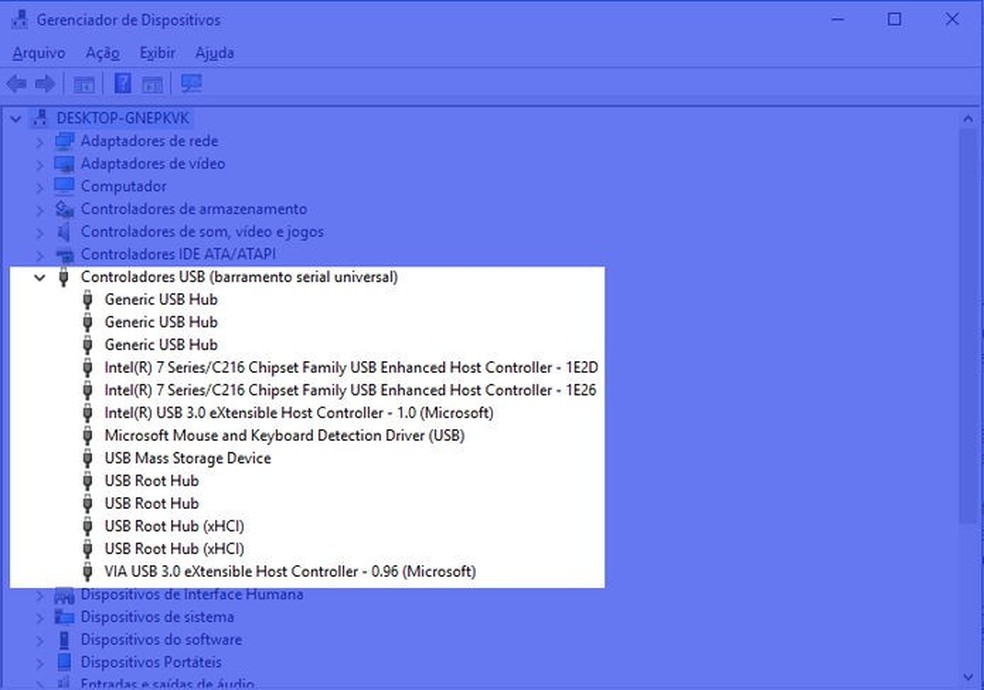The image size is (984, 690).
Task: Expand Controladores de som, vídeo e jogos
Action: click(x=40, y=233)
